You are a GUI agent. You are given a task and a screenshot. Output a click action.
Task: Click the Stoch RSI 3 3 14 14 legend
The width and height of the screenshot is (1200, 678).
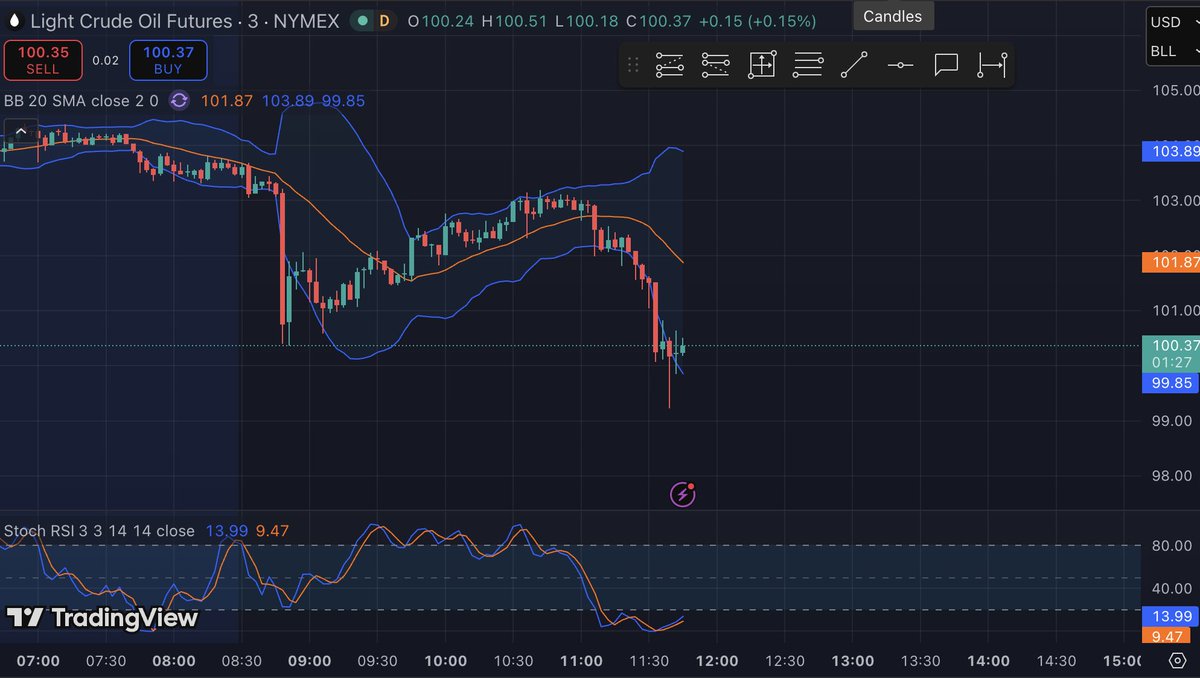point(99,531)
